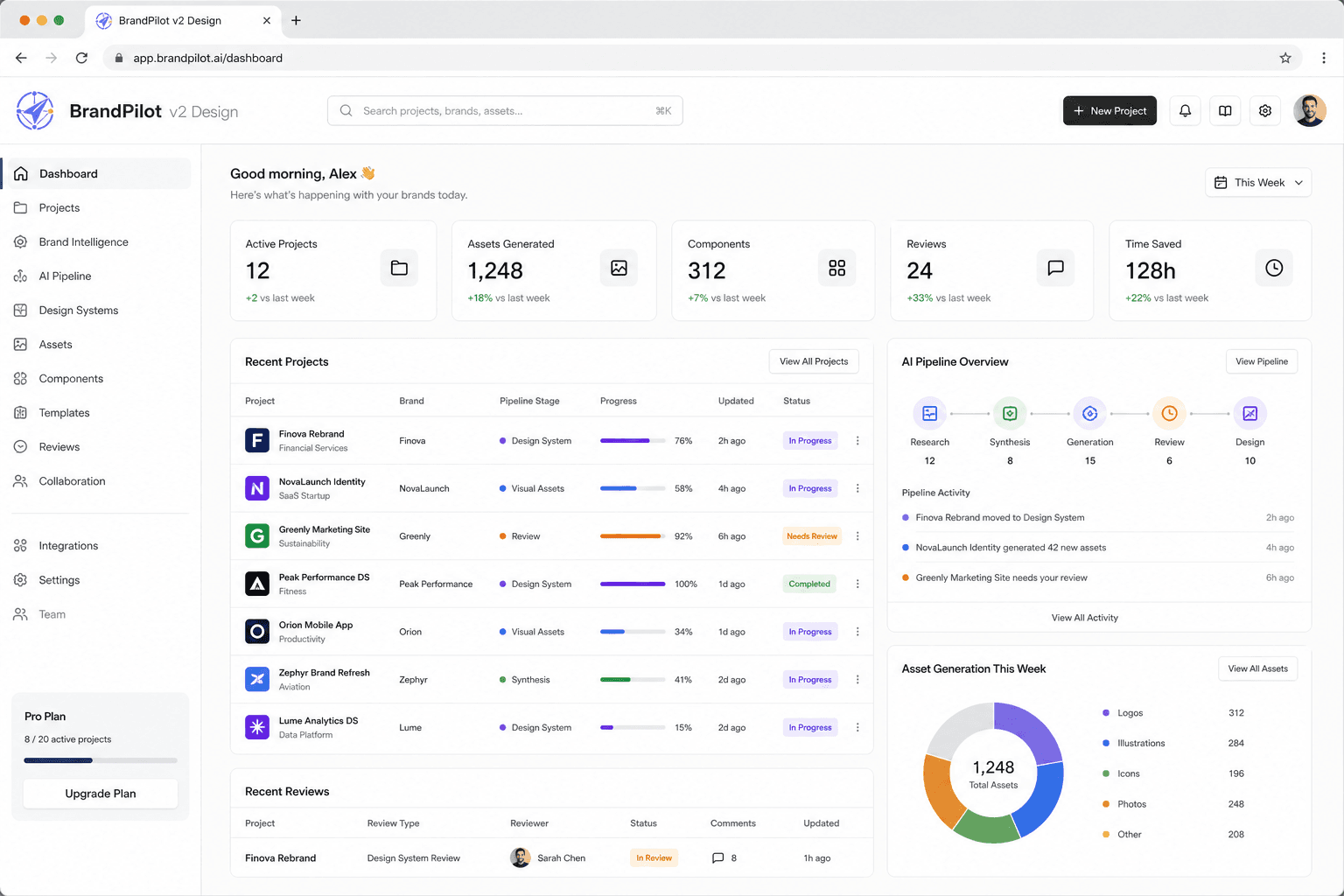Click the Finova Rebrand progress bar

632,441
